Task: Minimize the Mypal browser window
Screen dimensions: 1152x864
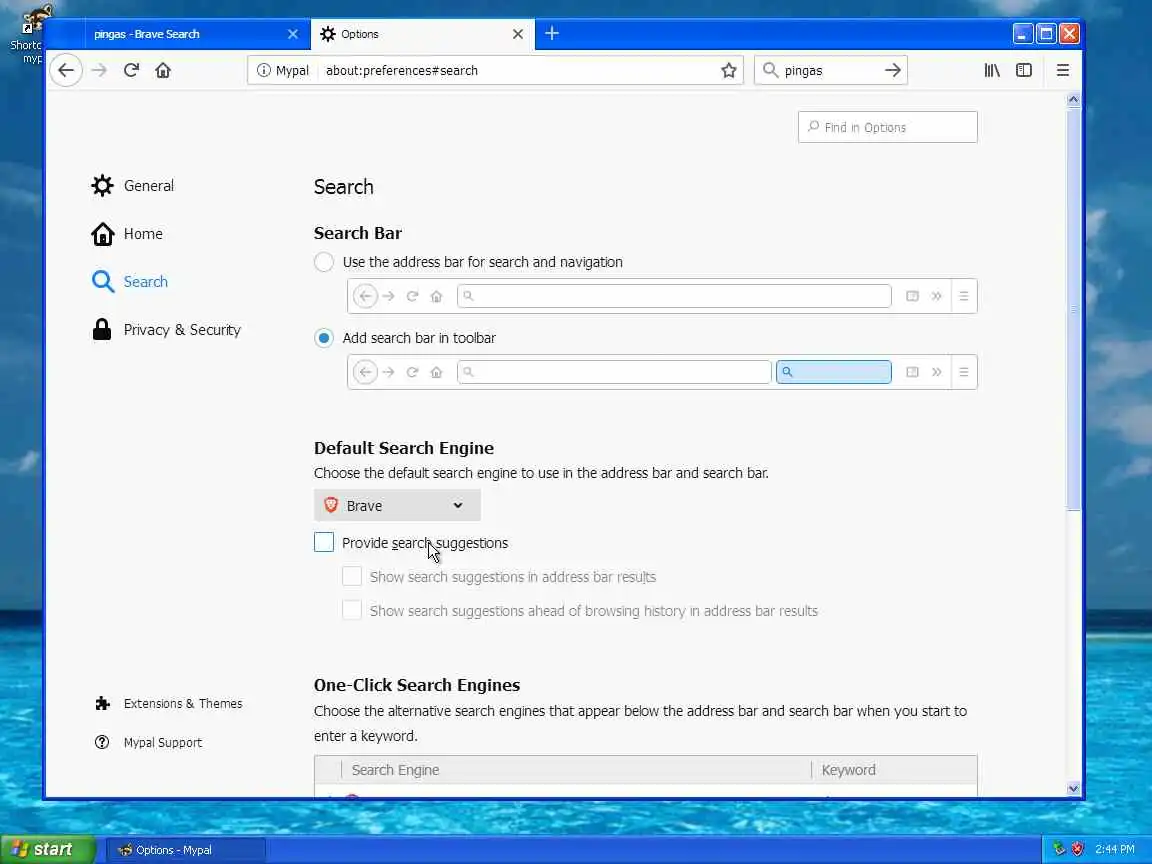Action: point(1023,34)
